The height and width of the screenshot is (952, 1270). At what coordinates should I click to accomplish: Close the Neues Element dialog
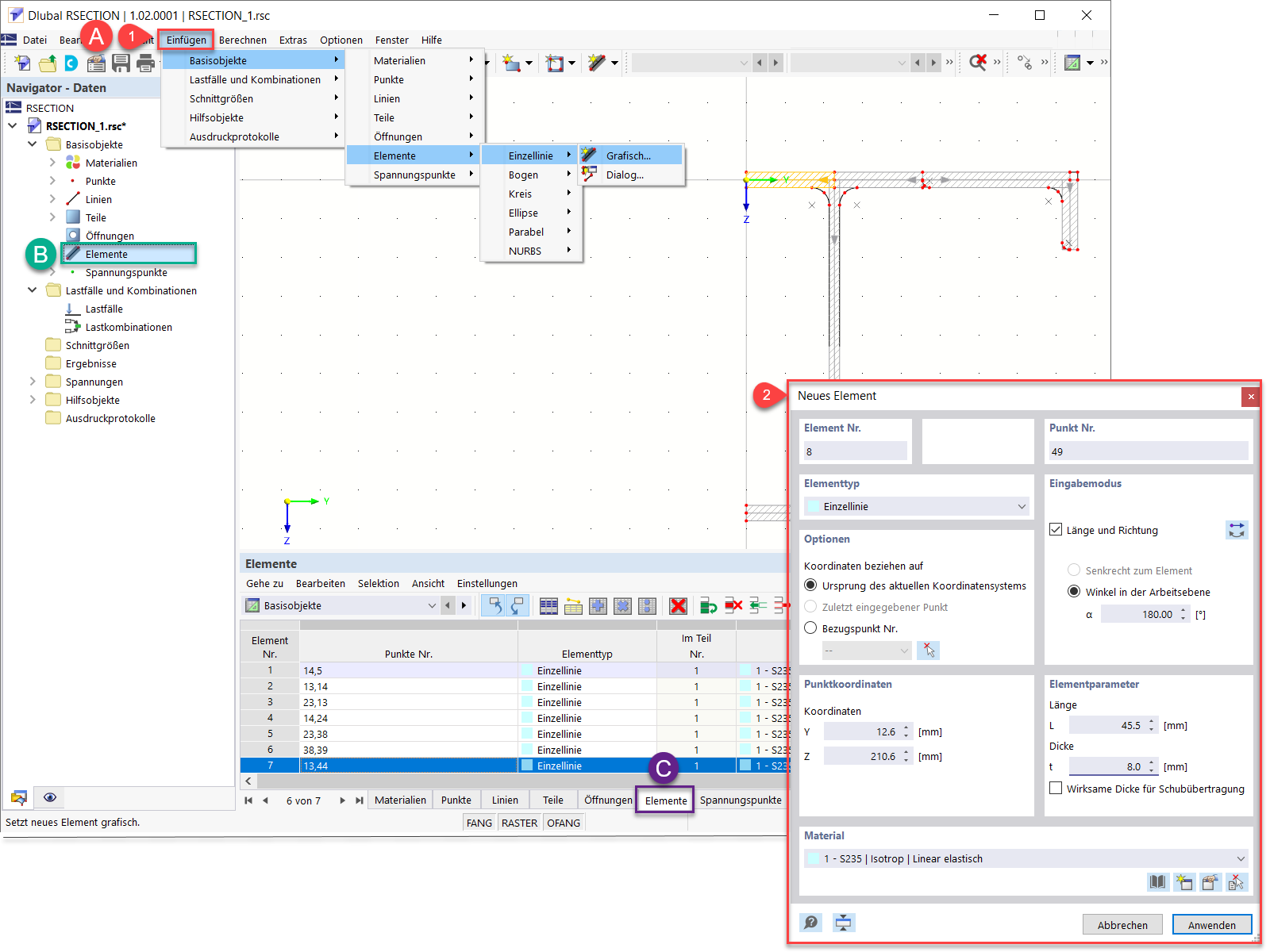click(1251, 397)
